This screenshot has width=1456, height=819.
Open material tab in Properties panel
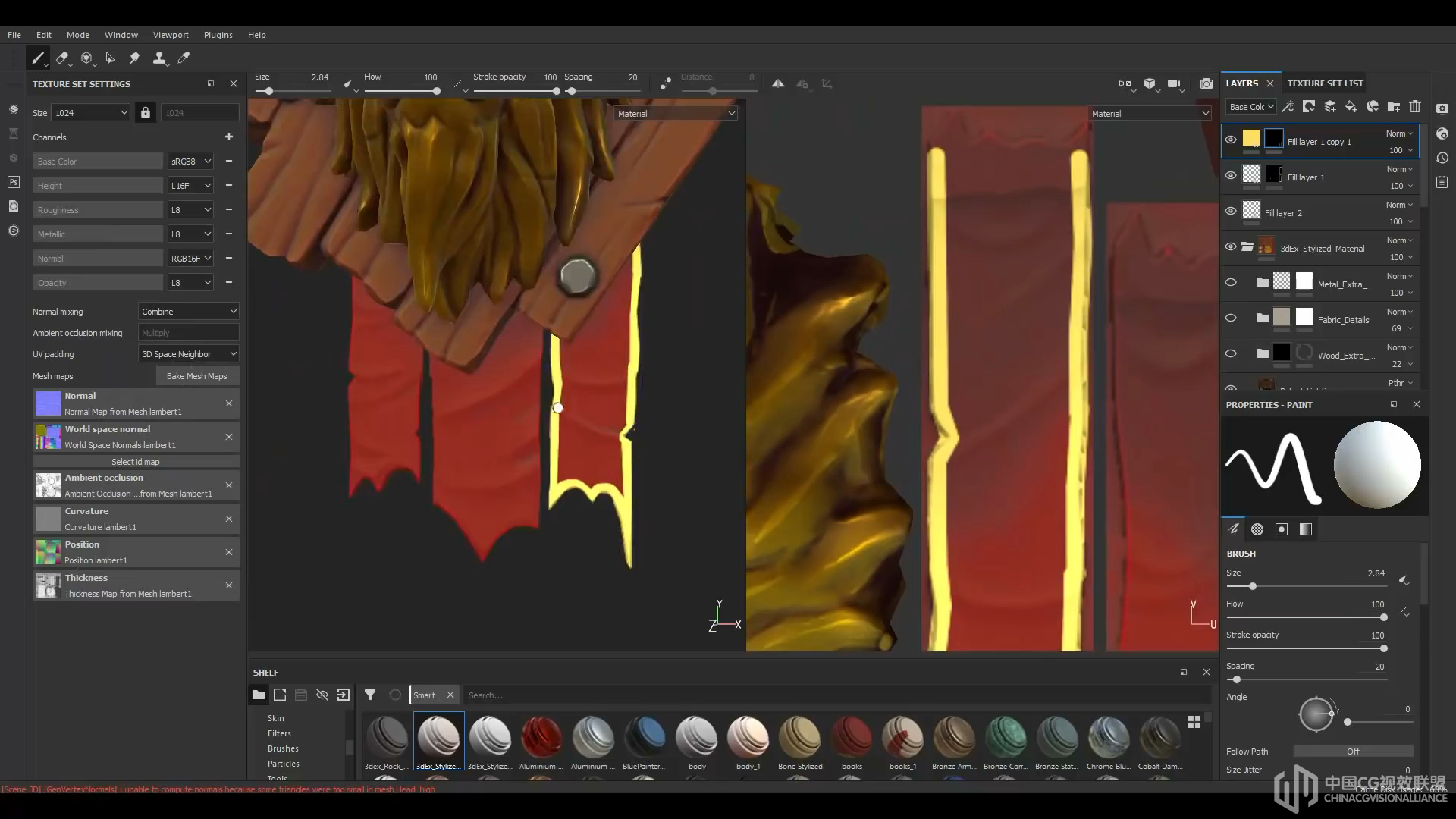(1306, 529)
